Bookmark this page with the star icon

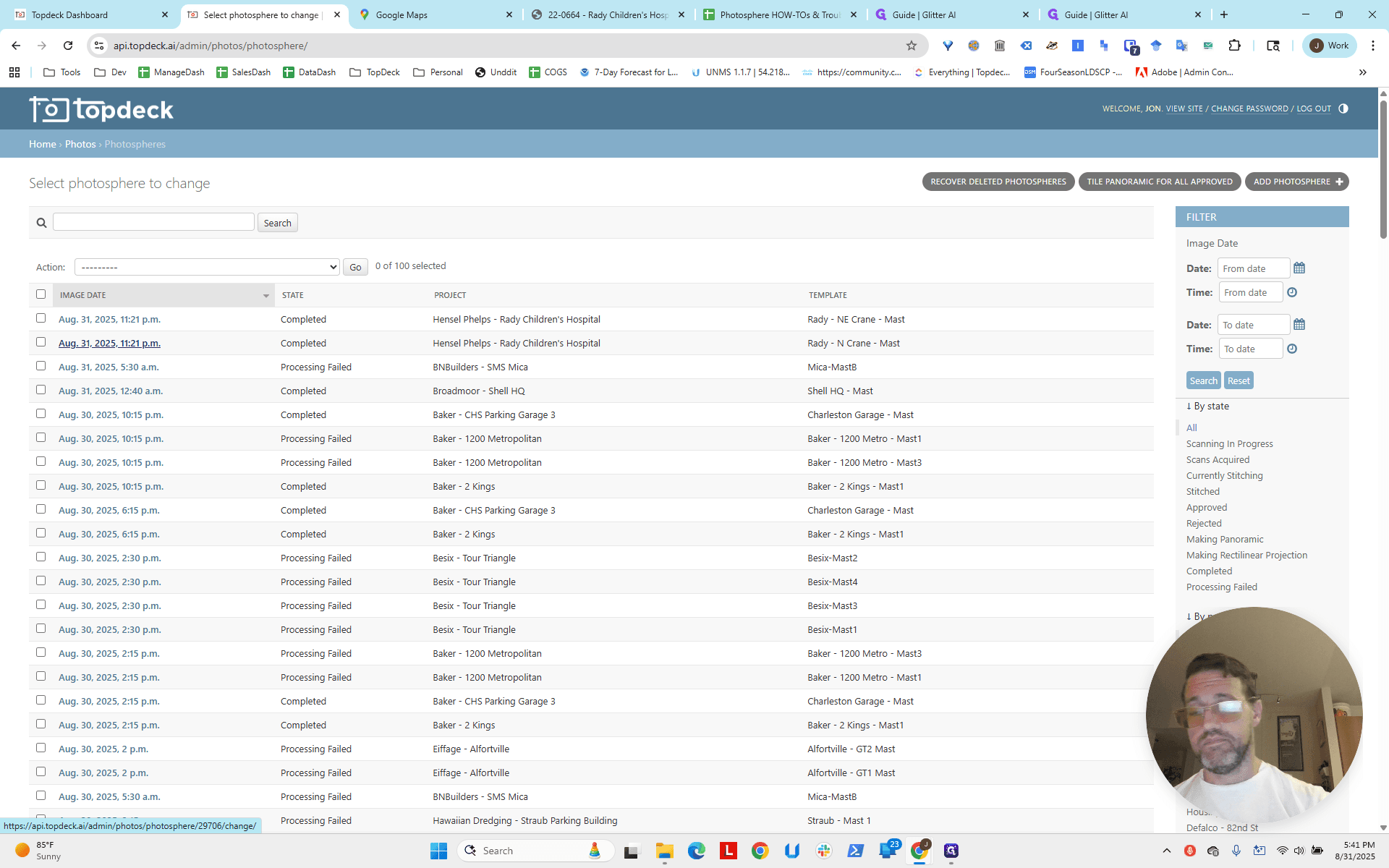tap(912, 46)
